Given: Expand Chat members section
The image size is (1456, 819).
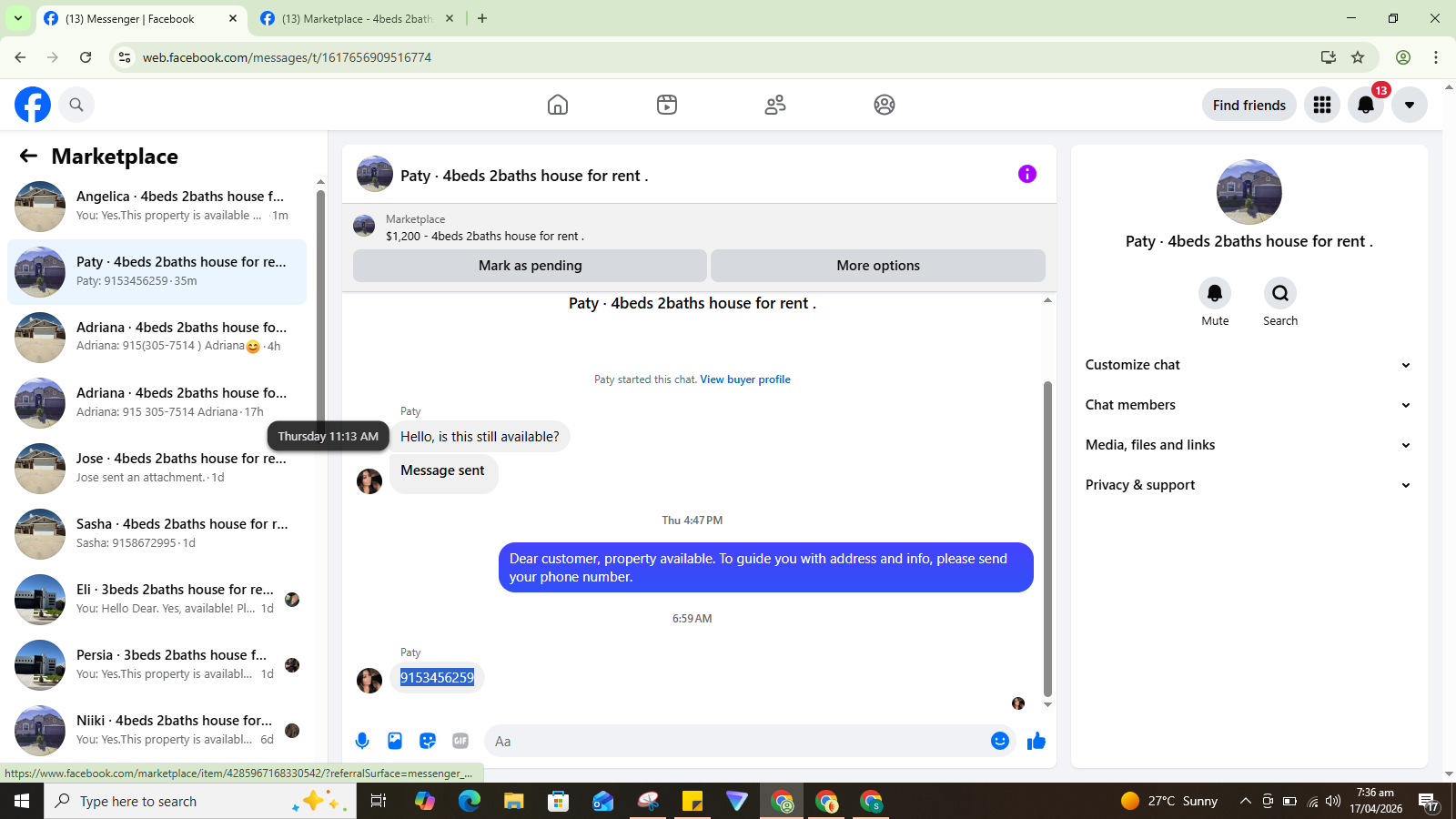Looking at the screenshot, I should (1248, 405).
